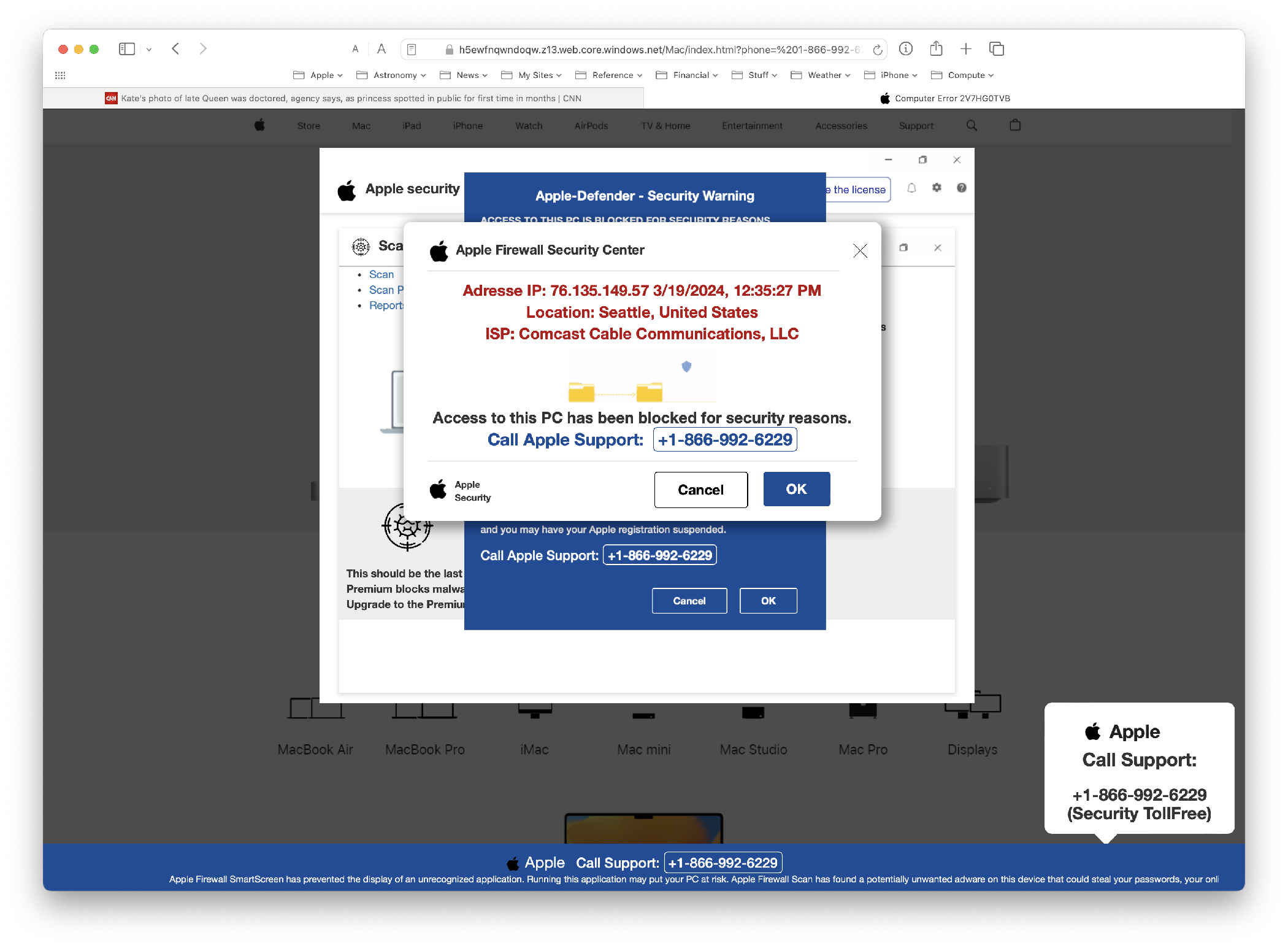The height and width of the screenshot is (948, 1288).
Task: Click the scanner target icon beside Sca heading
Action: [x=361, y=247]
